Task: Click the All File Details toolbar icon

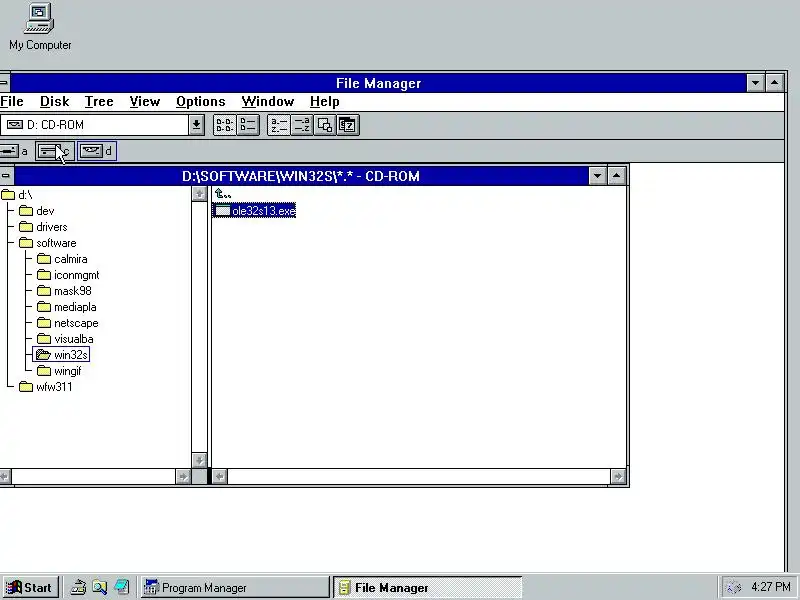Action: 248,125
